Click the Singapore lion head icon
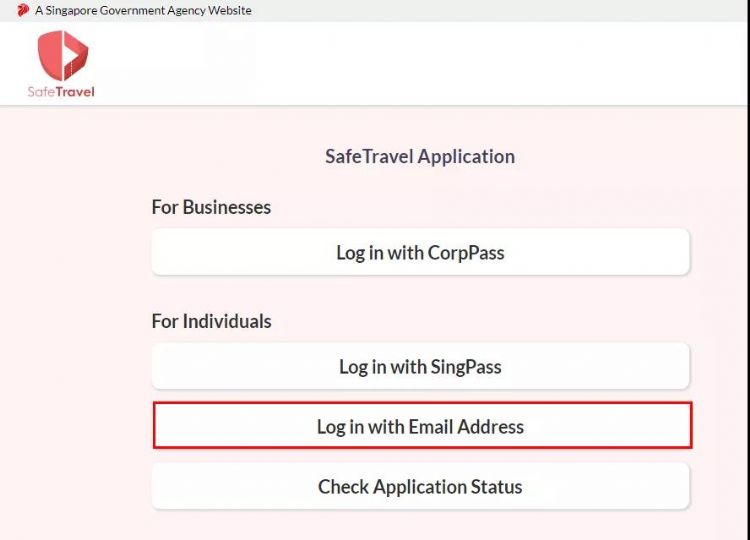750x540 pixels. click(23, 10)
